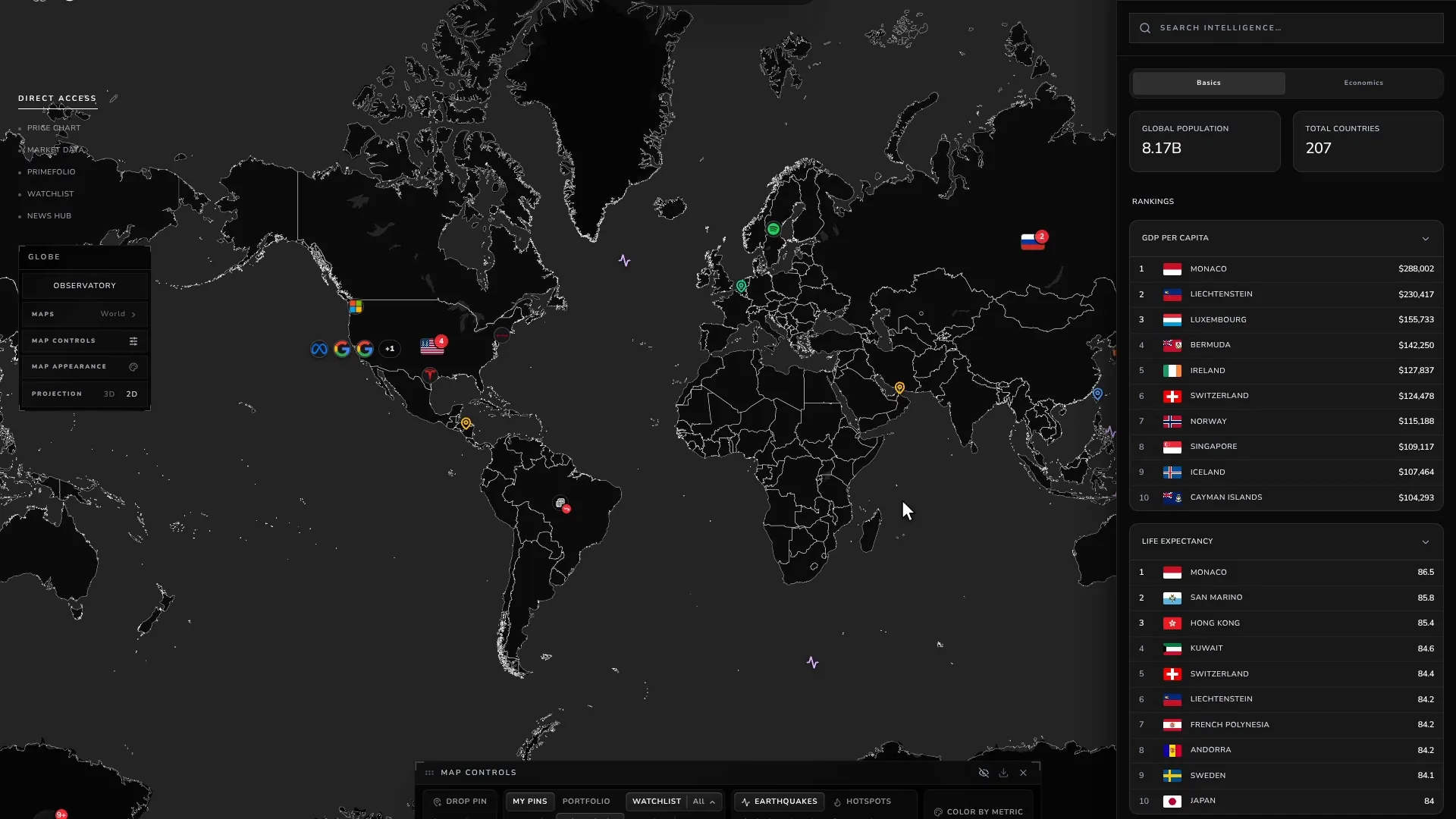The width and height of the screenshot is (1456, 819).
Task: Select the Kuwait row
Action: [x=1286, y=648]
